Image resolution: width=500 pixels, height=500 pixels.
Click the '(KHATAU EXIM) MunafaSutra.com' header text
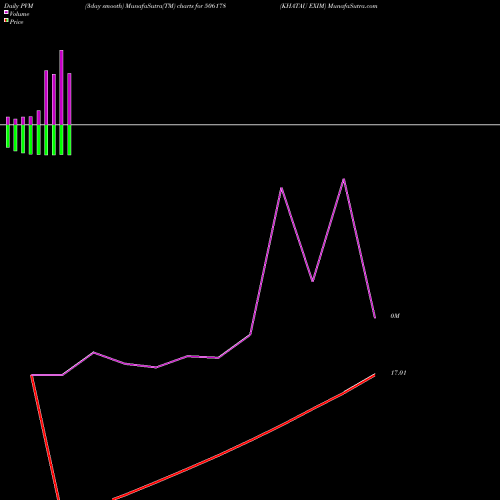[x=328, y=6]
